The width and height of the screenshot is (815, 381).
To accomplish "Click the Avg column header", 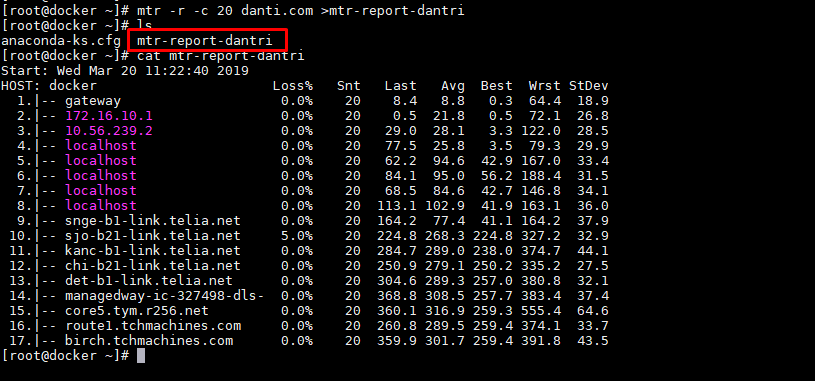I will (453, 86).
